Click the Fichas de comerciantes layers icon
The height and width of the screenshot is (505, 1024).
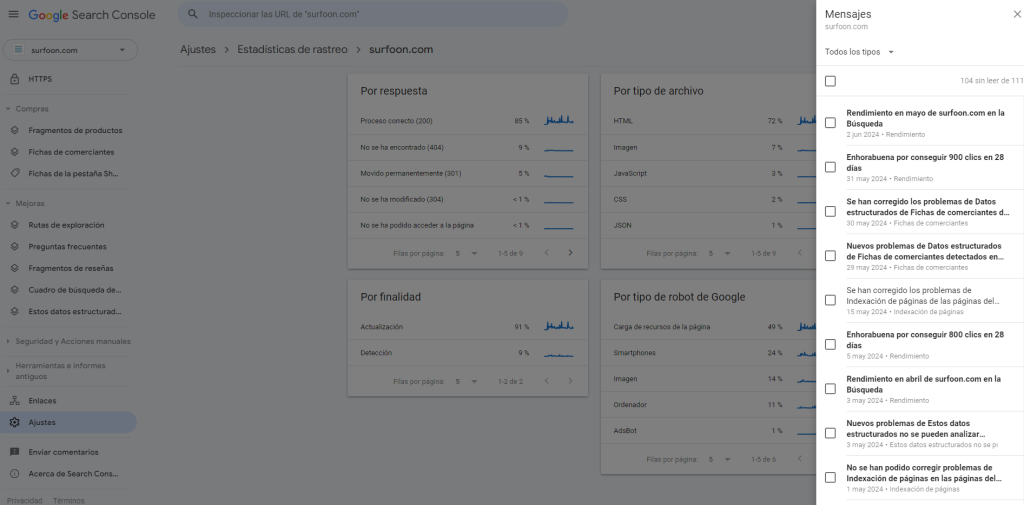[x=14, y=152]
